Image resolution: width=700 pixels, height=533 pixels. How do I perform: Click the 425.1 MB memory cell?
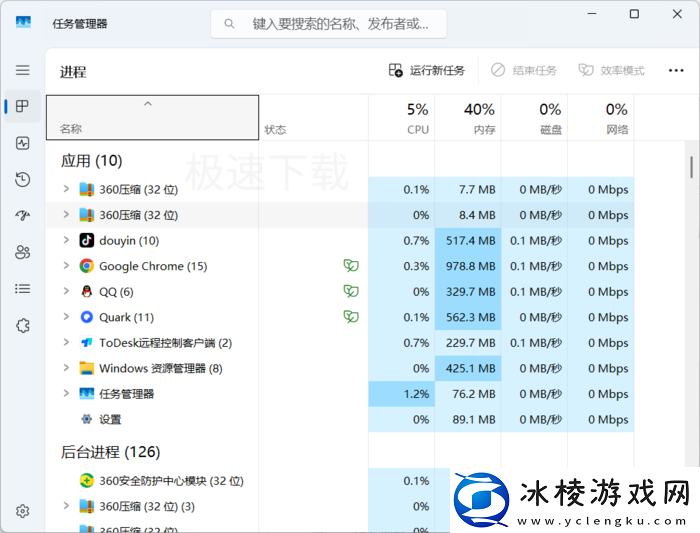tap(468, 368)
